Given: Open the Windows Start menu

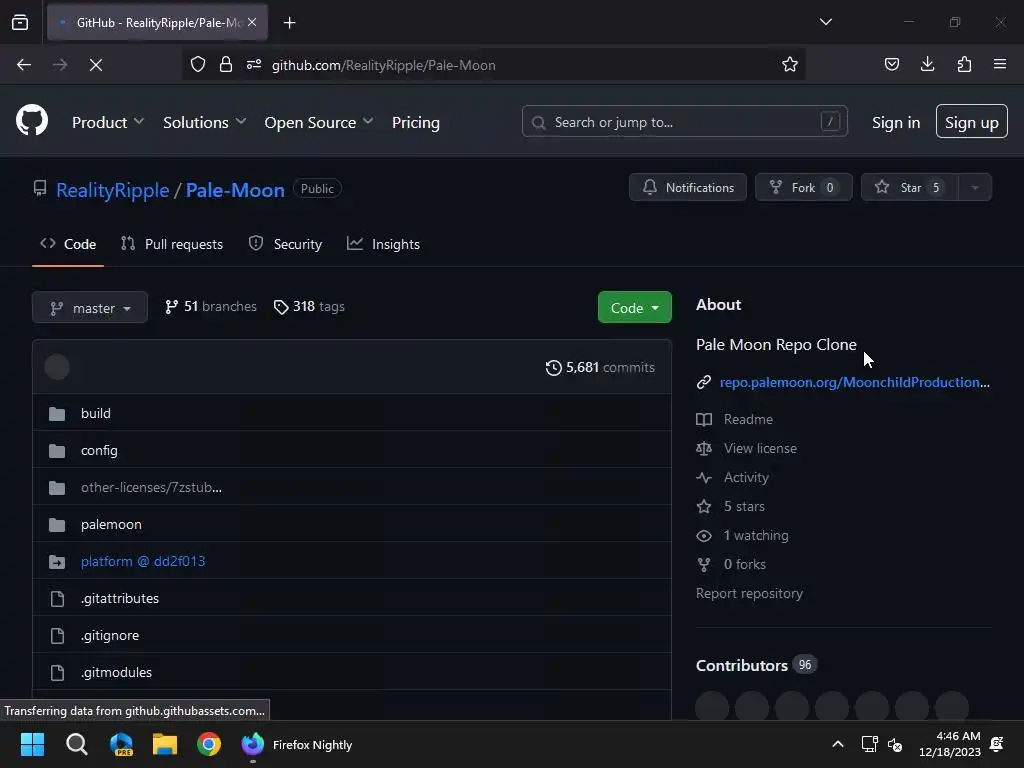Looking at the screenshot, I should click(x=32, y=744).
